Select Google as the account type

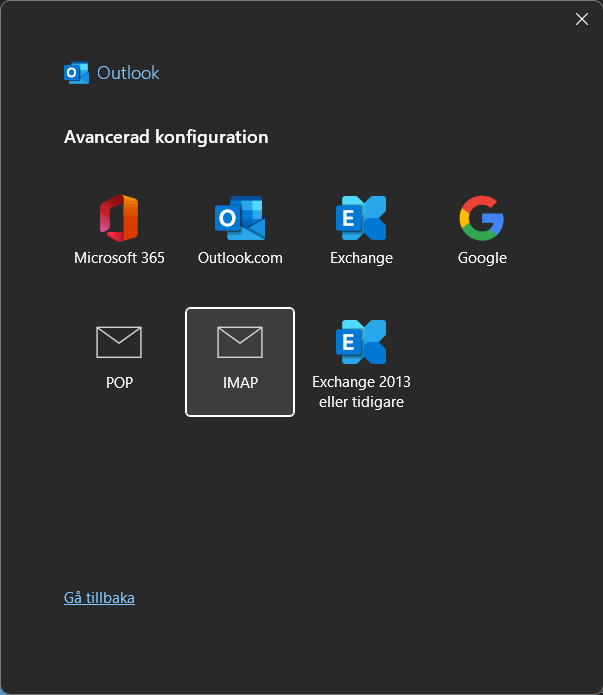482,230
